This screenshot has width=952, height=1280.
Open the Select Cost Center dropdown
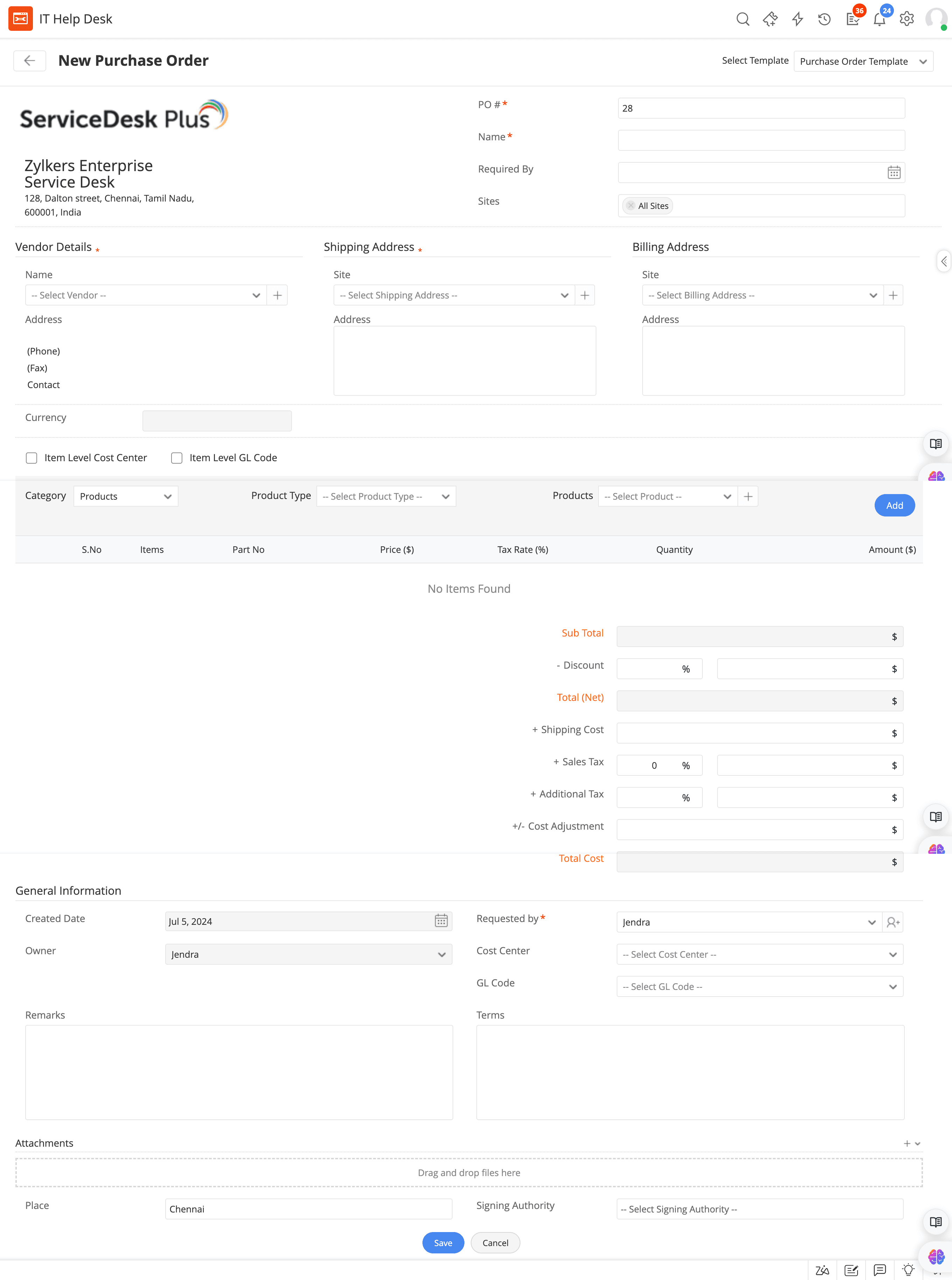pos(759,955)
